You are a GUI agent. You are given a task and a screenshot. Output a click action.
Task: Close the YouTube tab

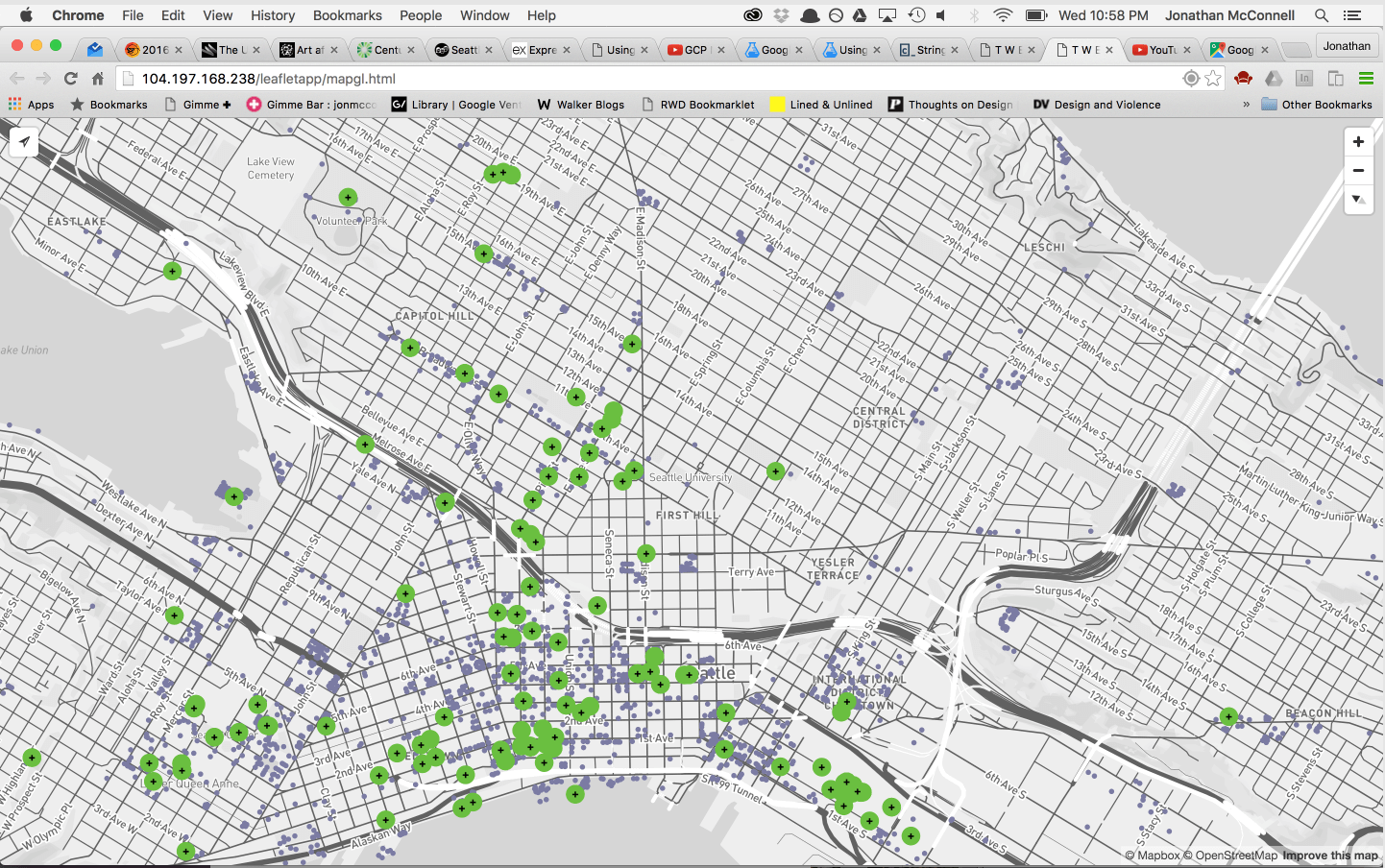coord(1187,50)
